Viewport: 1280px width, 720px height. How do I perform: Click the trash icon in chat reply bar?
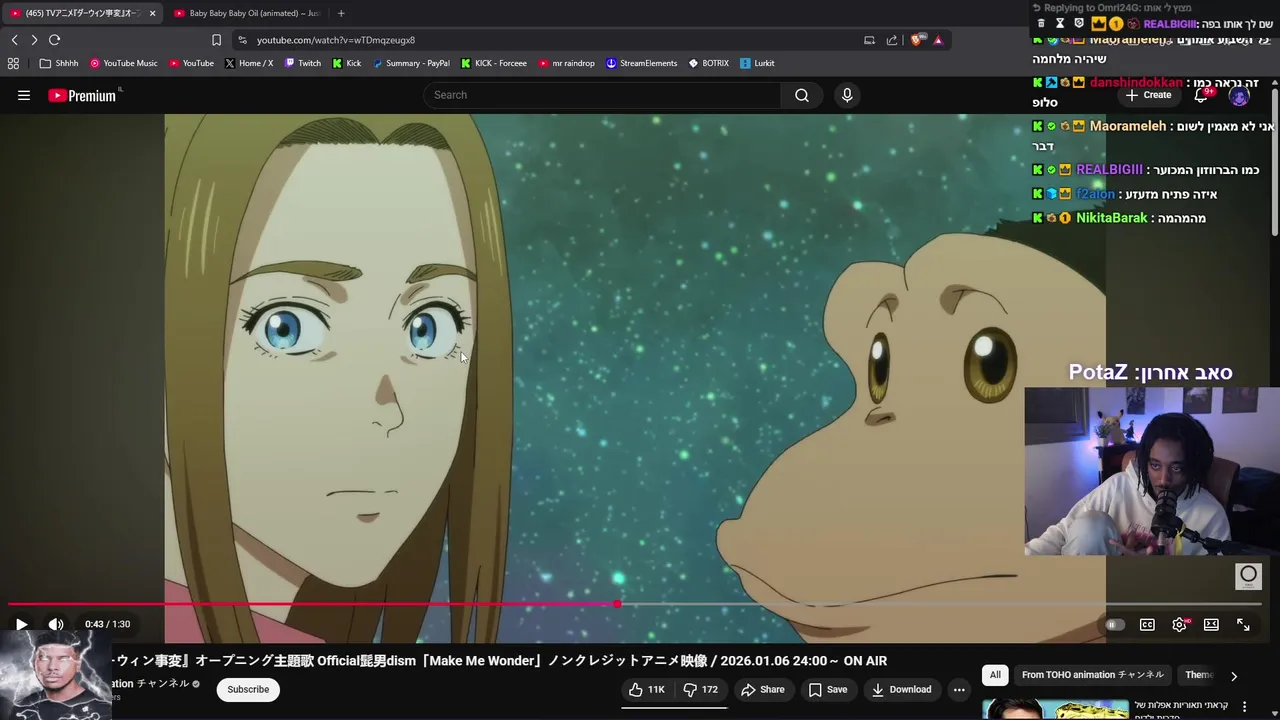click(x=1042, y=23)
